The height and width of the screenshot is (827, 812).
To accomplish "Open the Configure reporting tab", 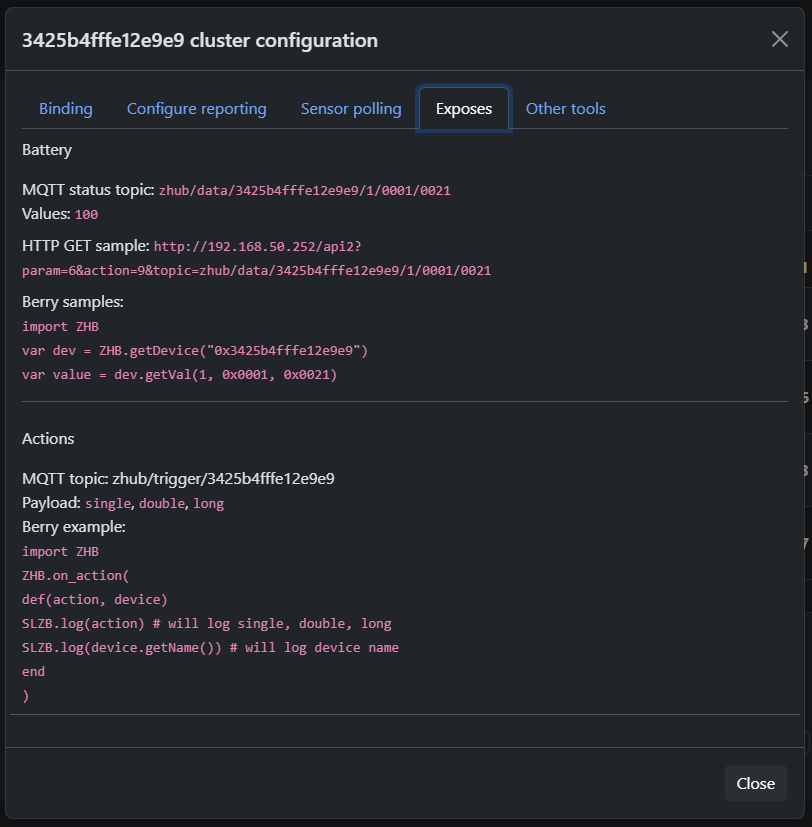I will point(196,109).
